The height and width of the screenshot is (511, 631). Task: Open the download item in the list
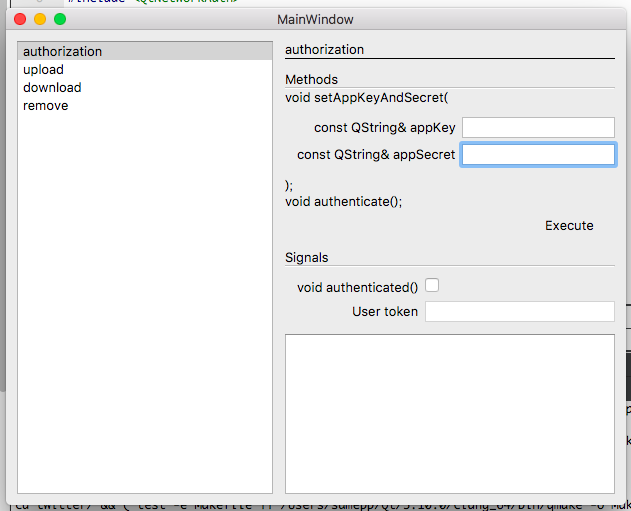pos(52,88)
